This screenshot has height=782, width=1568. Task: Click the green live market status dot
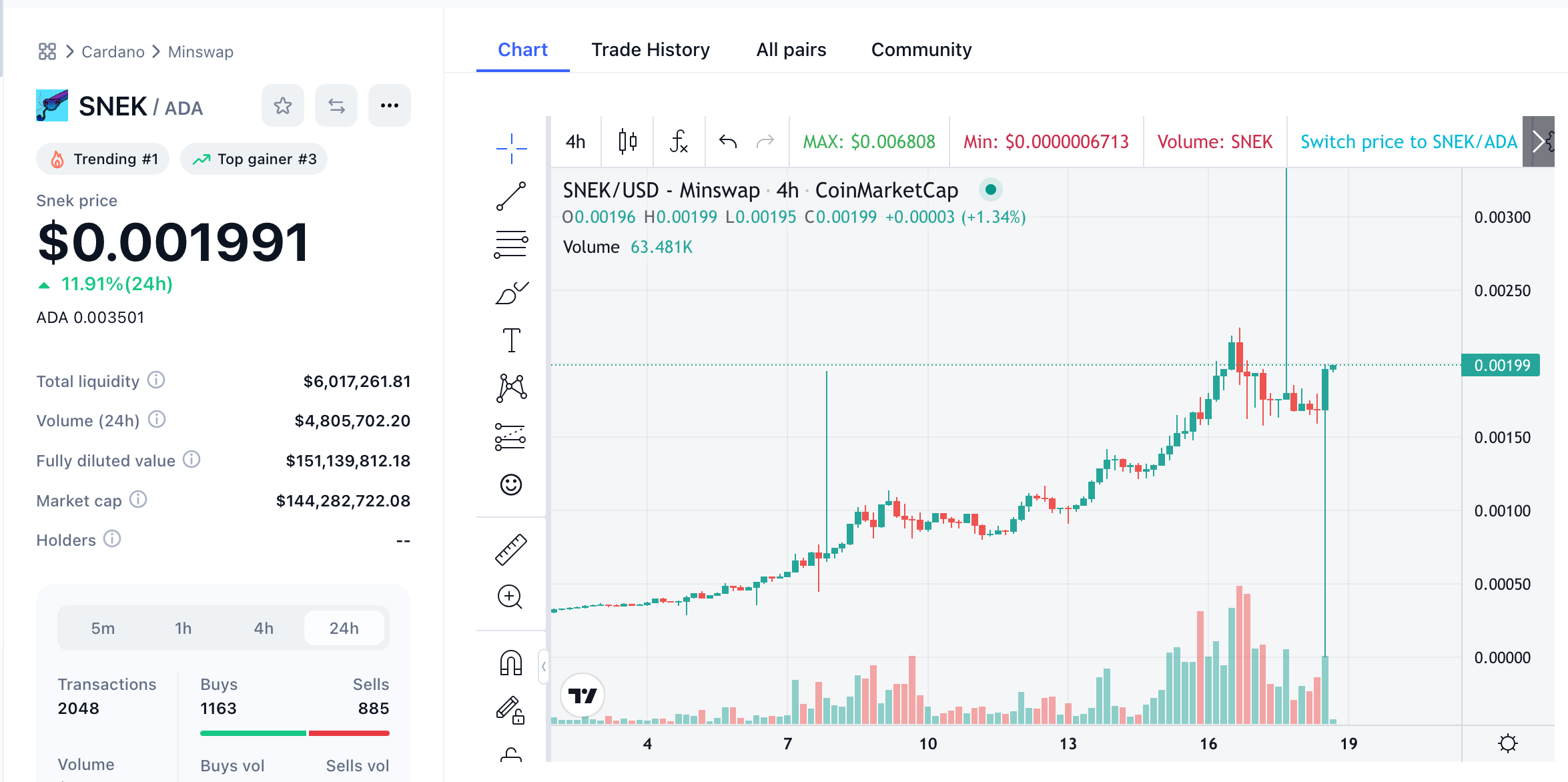coord(991,189)
